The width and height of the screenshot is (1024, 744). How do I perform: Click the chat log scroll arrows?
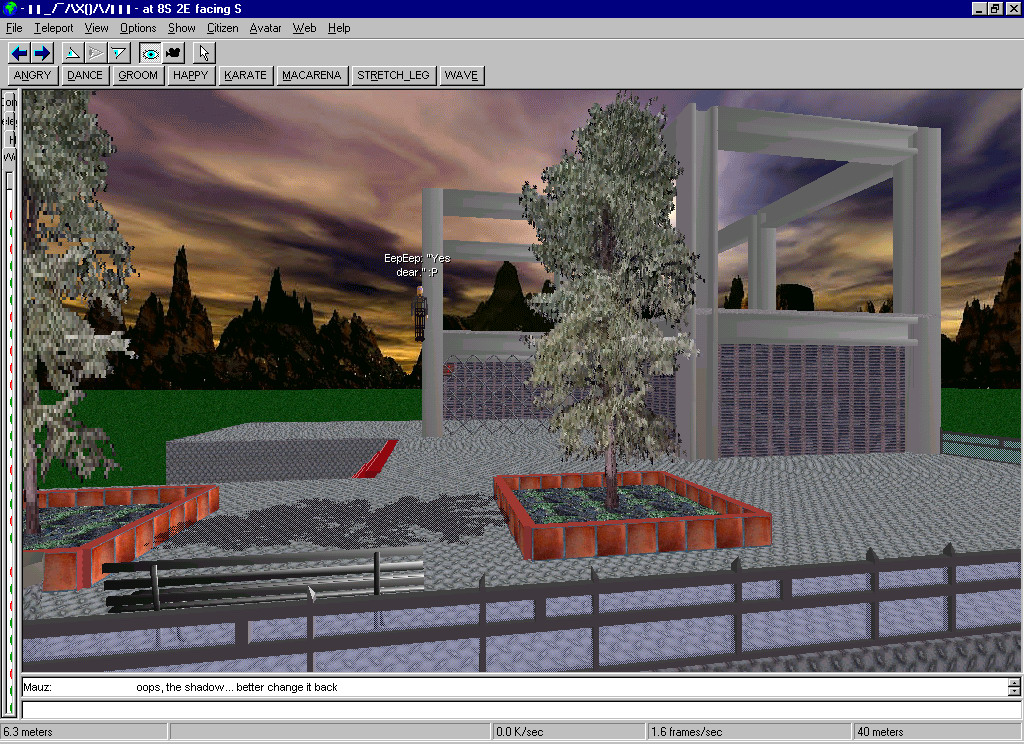pos(1014,688)
